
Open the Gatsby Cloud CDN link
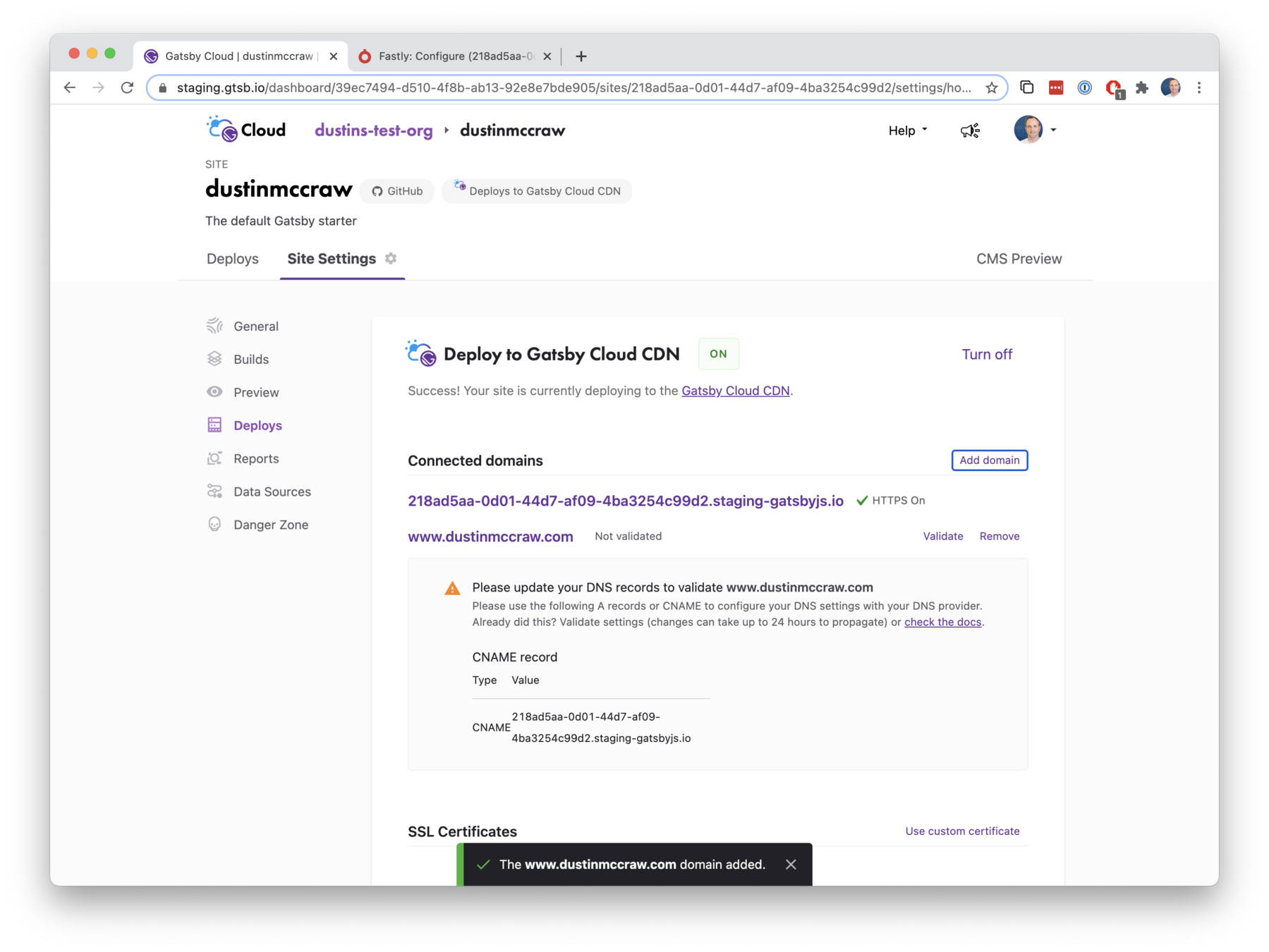click(735, 391)
